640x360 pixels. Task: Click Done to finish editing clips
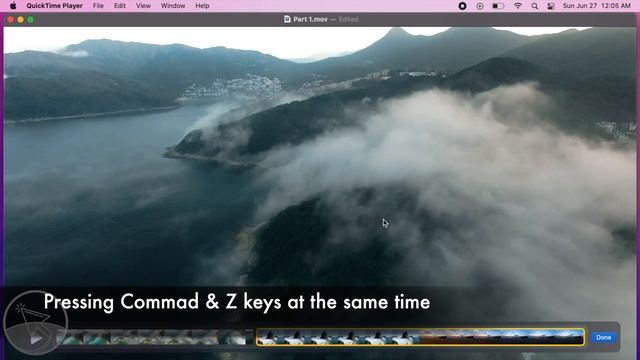(x=603, y=338)
